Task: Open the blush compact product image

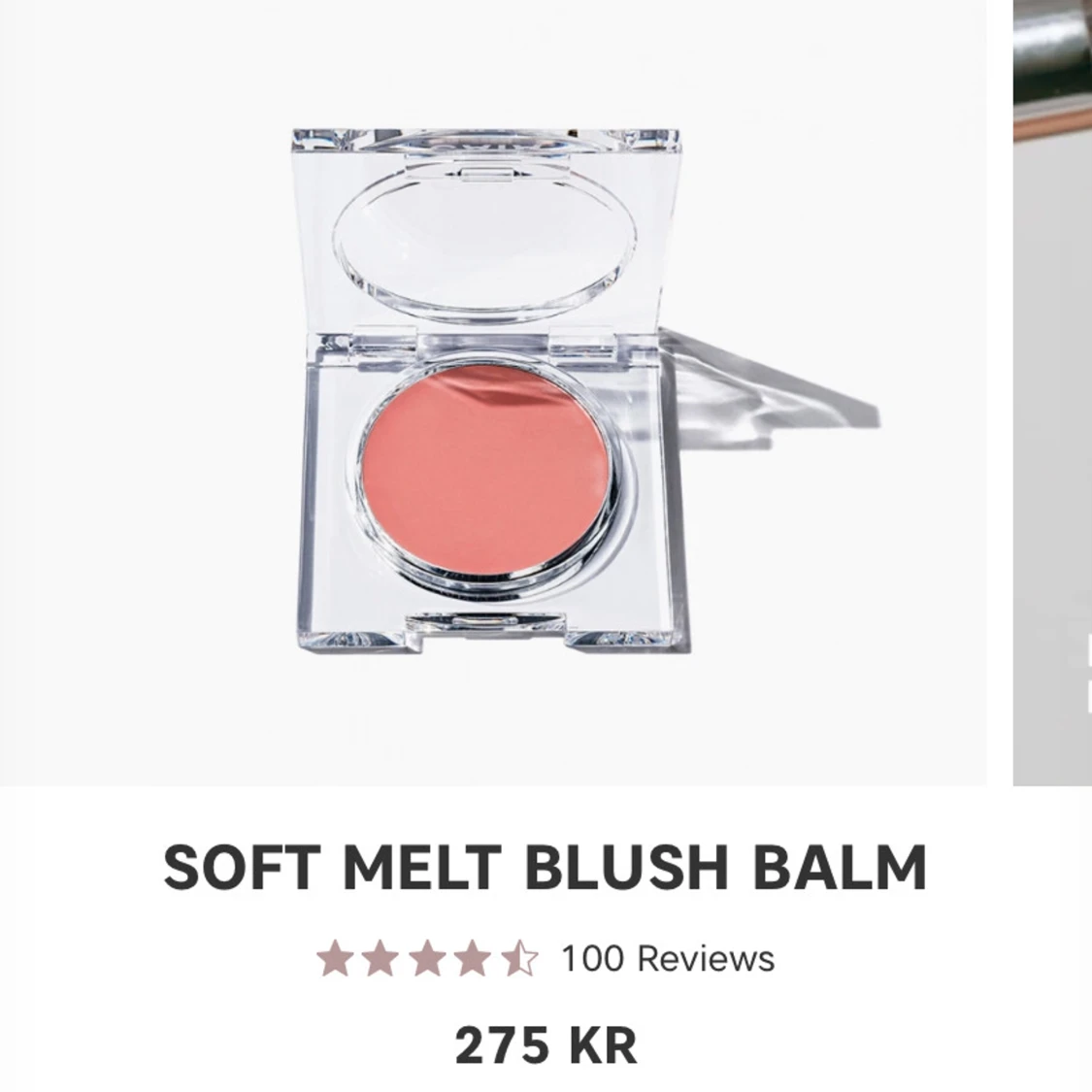Action: click(x=493, y=393)
